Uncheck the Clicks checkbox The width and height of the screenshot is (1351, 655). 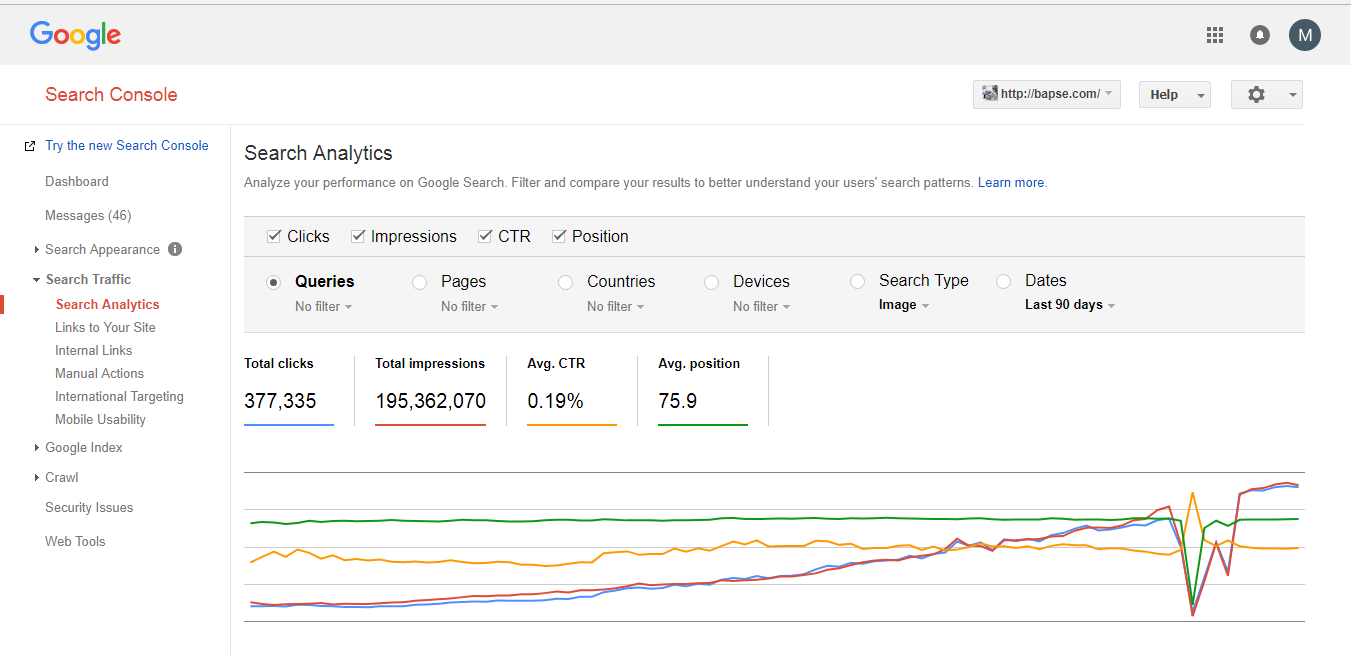(274, 237)
